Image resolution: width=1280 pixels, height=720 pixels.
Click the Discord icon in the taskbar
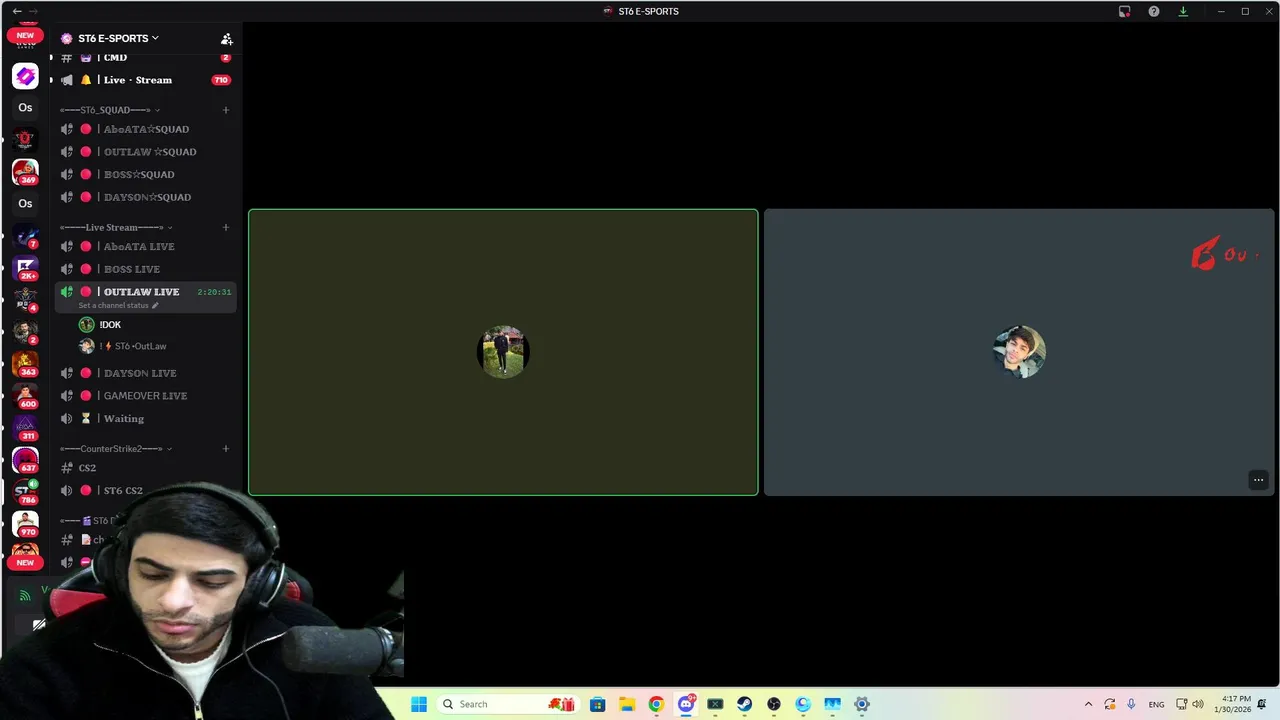686,704
